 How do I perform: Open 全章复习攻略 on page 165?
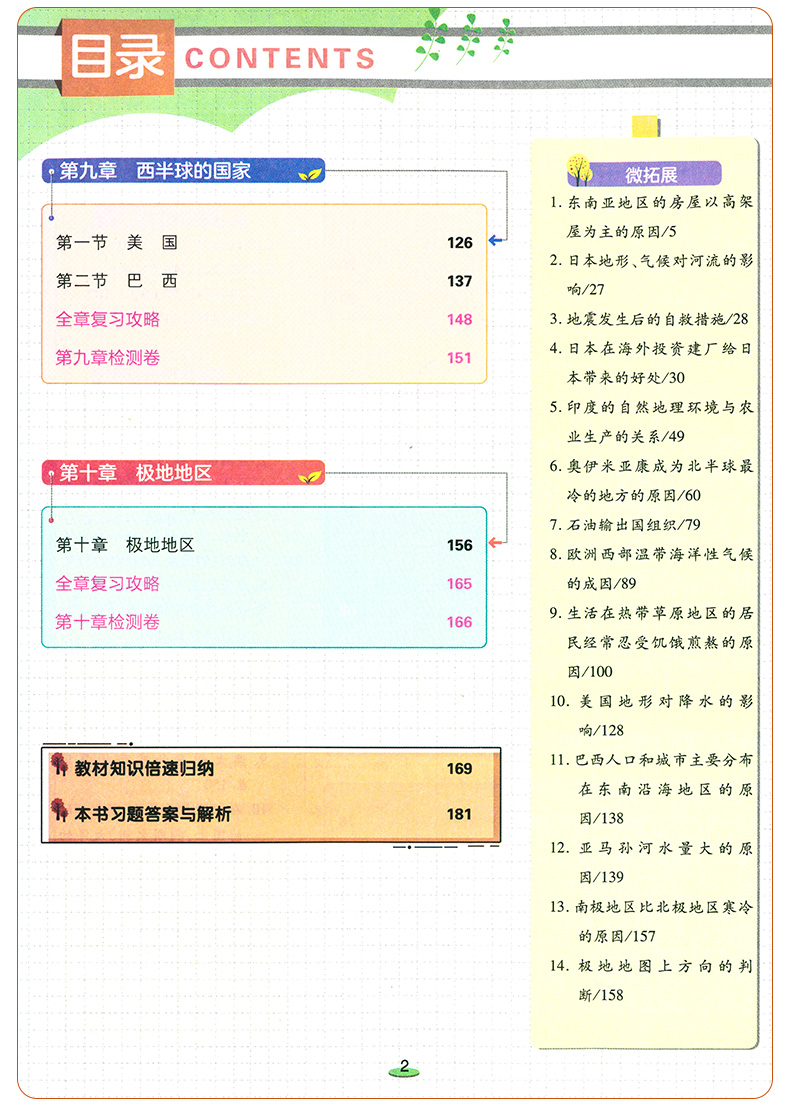point(108,584)
